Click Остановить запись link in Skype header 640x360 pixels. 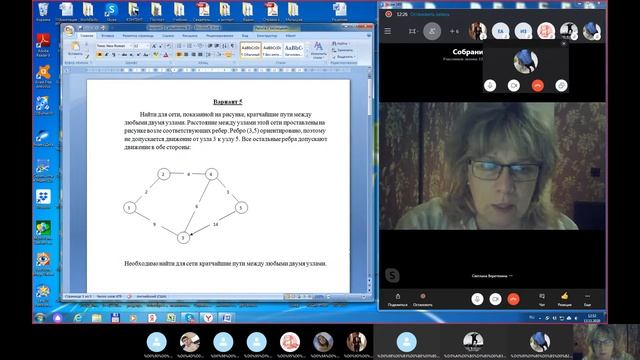point(430,14)
